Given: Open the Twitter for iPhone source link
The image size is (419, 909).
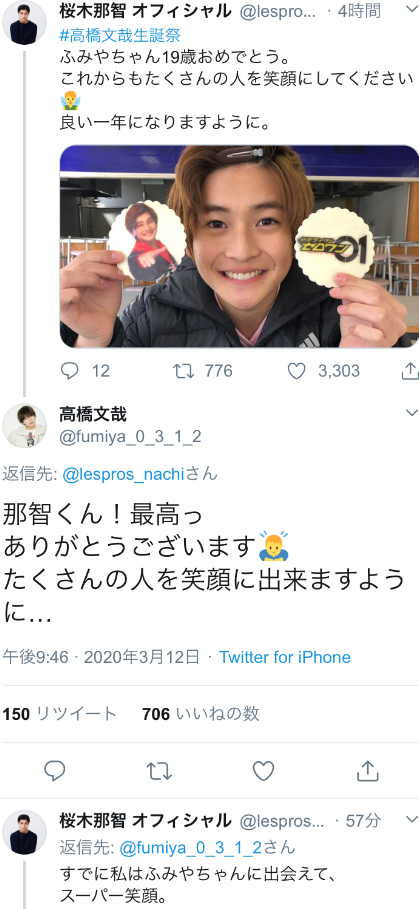Looking at the screenshot, I should (x=285, y=657).
